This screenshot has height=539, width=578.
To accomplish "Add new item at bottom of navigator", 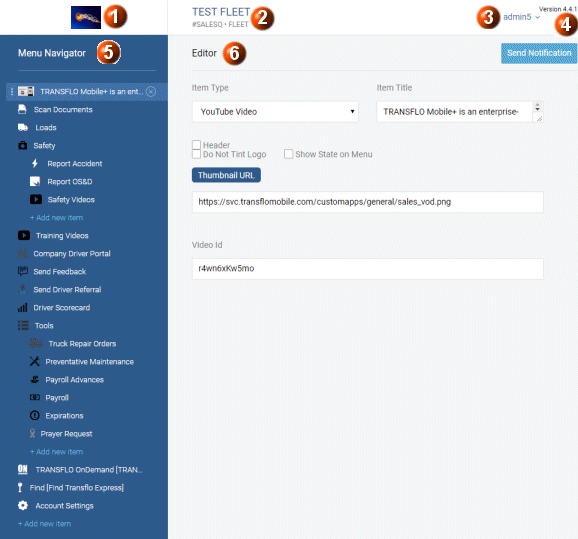I will tap(44, 524).
